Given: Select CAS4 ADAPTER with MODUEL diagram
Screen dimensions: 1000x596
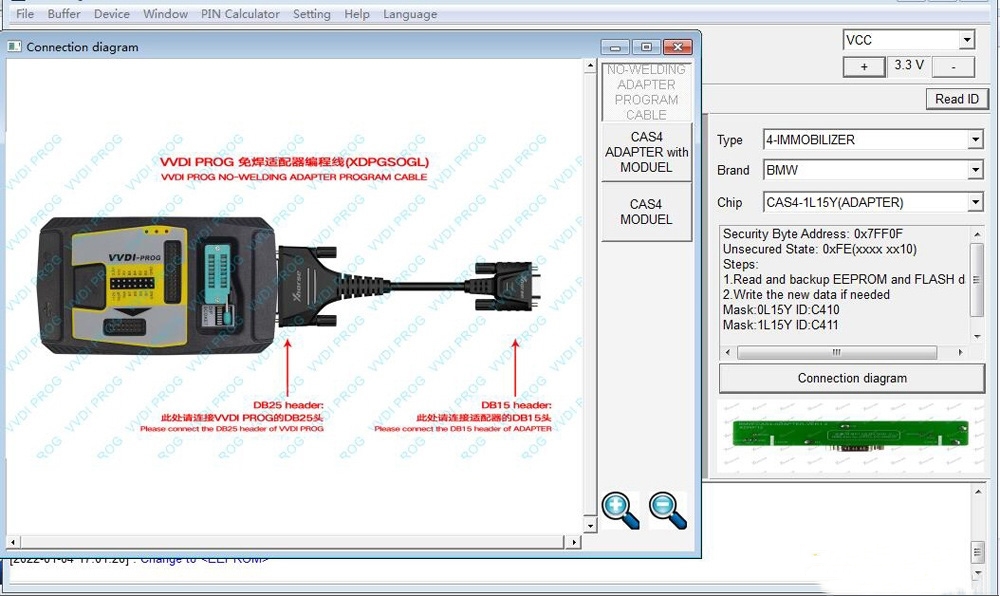Looking at the screenshot, I should point(646,152).
